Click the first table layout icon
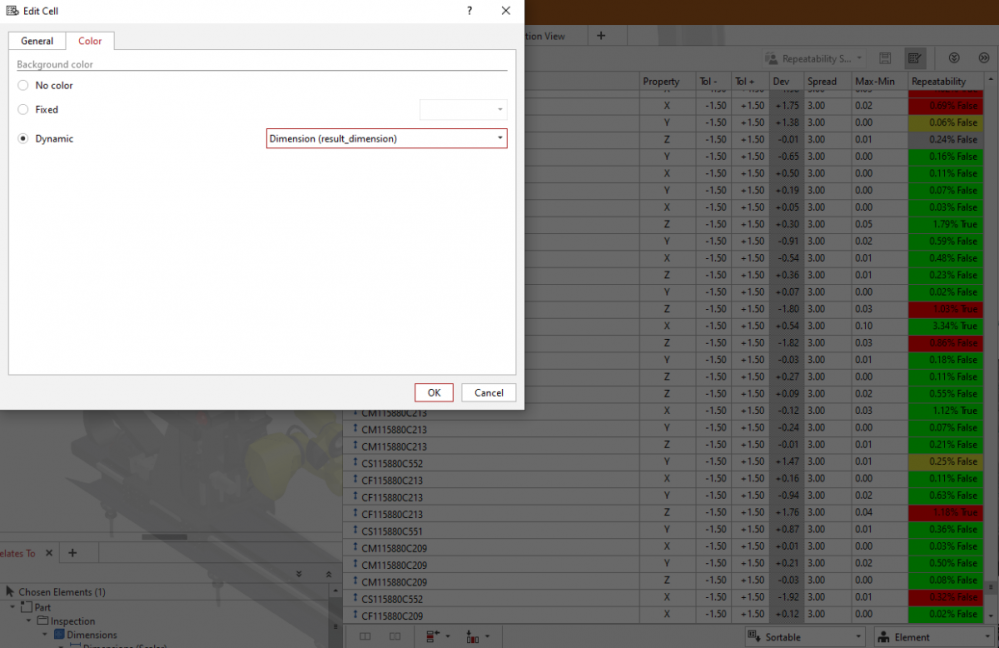This screenshot has height=648, width=999. (x=365, y=637)
